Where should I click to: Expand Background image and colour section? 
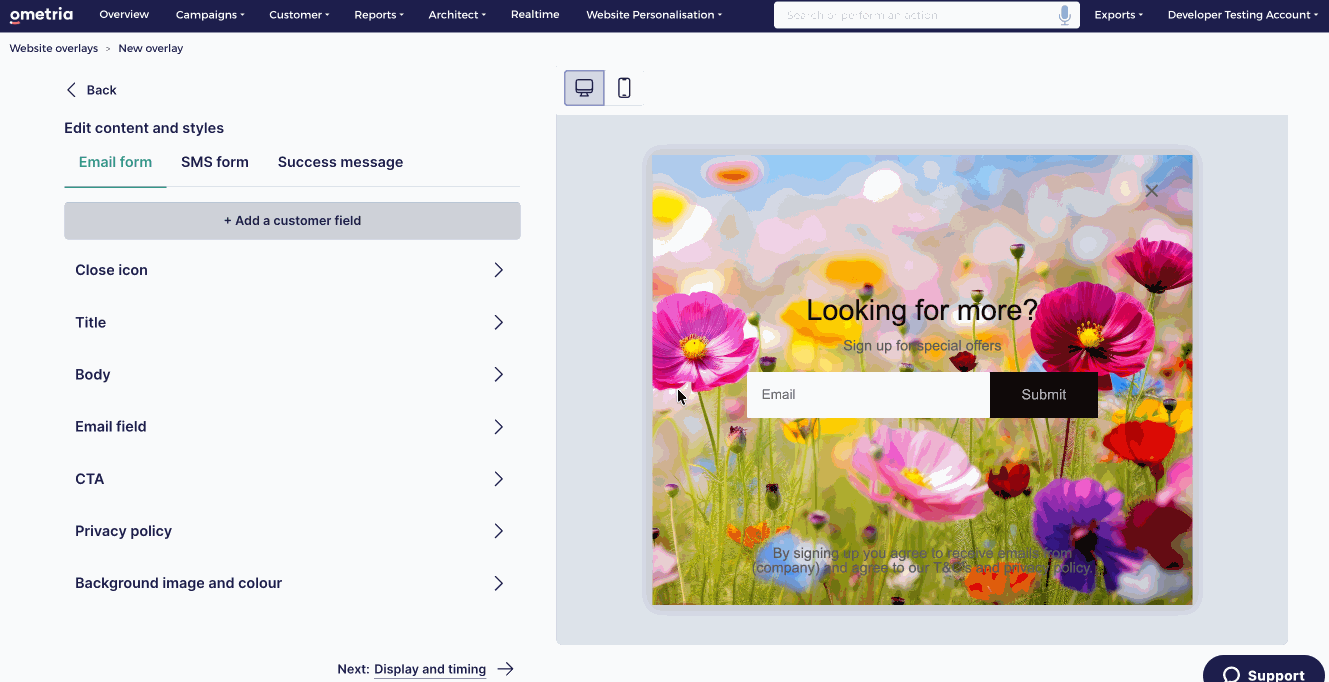(292, 583)
